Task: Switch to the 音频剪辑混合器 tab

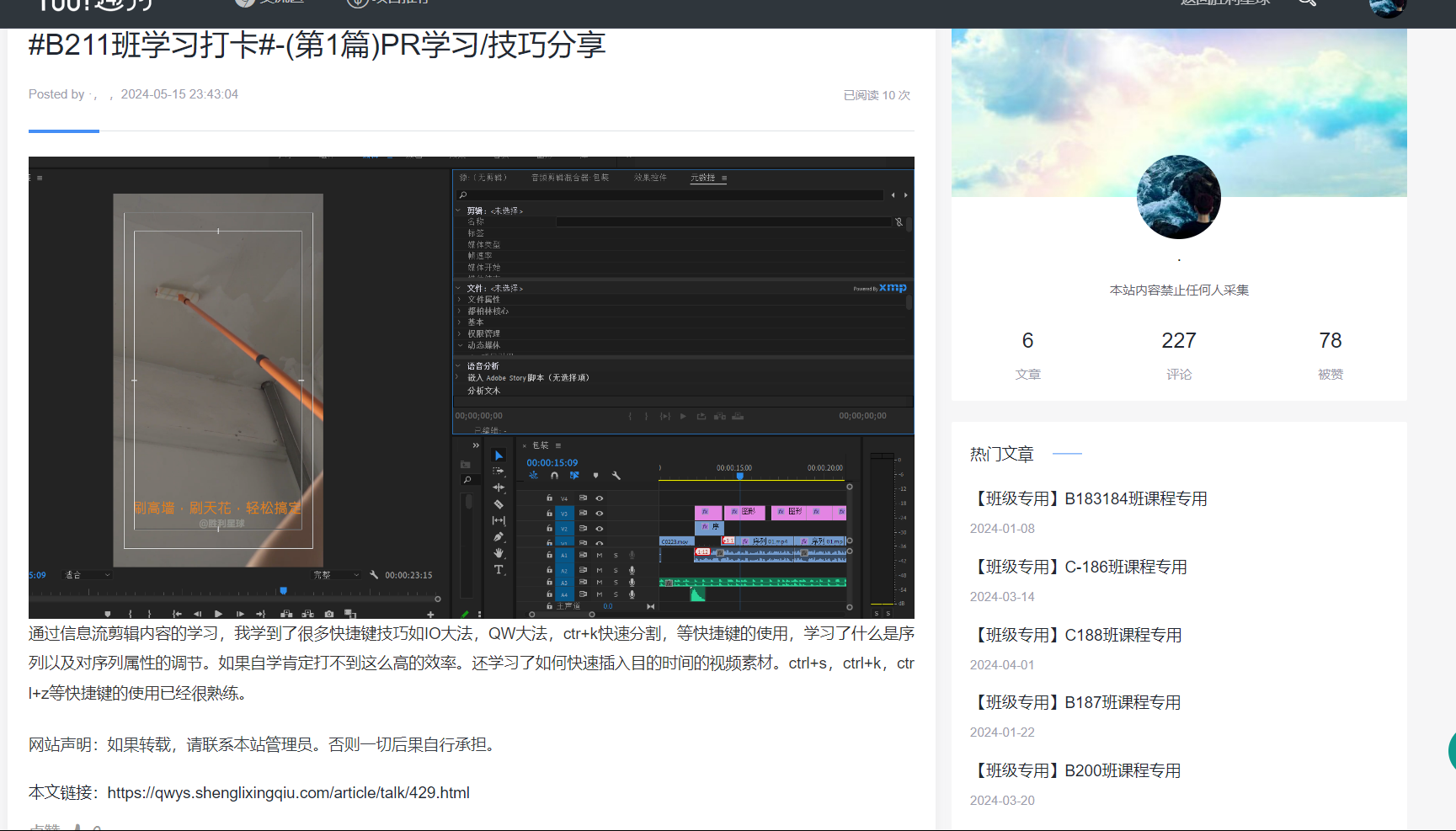Action: [x=570, y=178]
